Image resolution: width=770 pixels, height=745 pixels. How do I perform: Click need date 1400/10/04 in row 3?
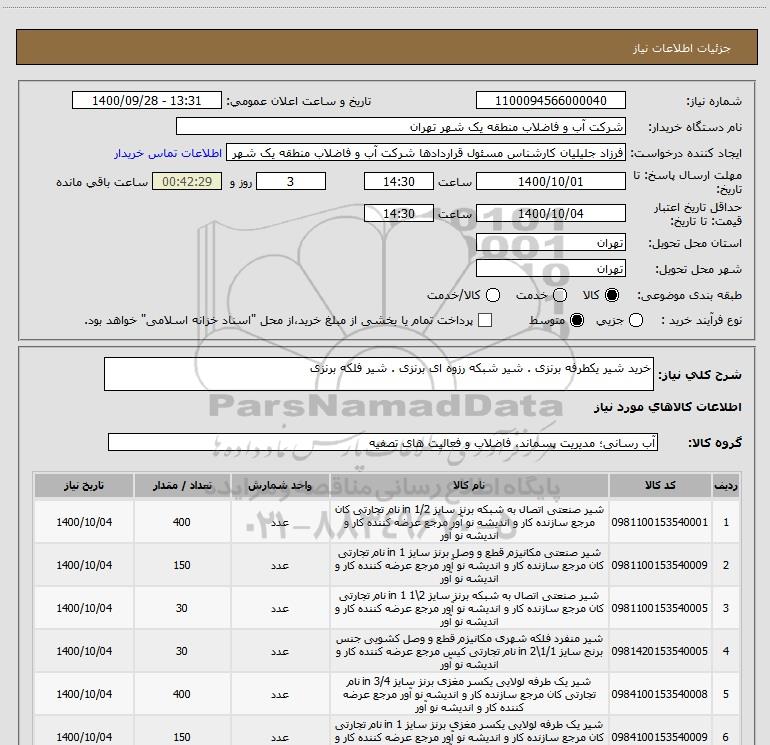click(84, 608)
